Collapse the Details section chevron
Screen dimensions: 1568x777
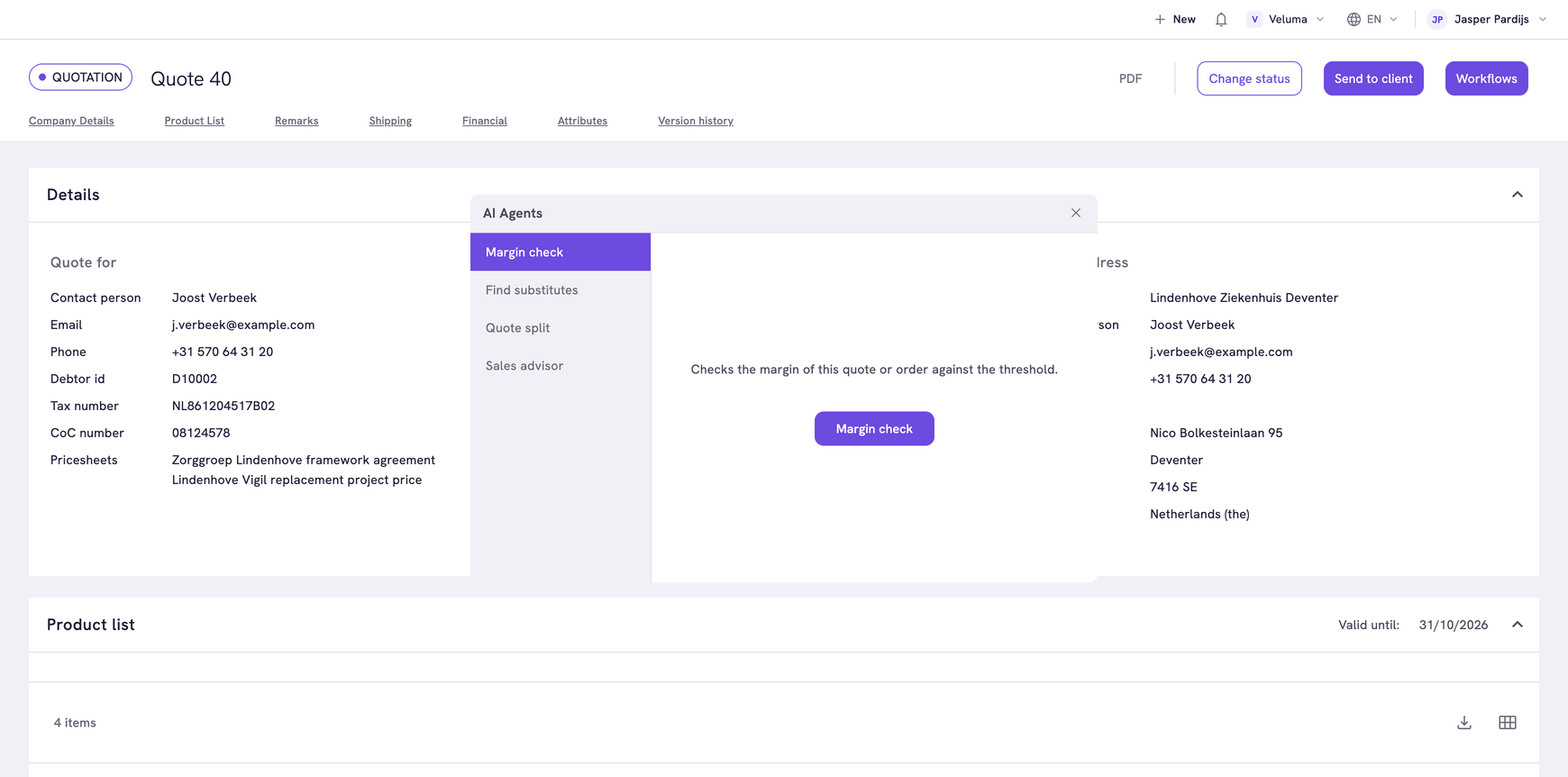[x=1518, y=195]
